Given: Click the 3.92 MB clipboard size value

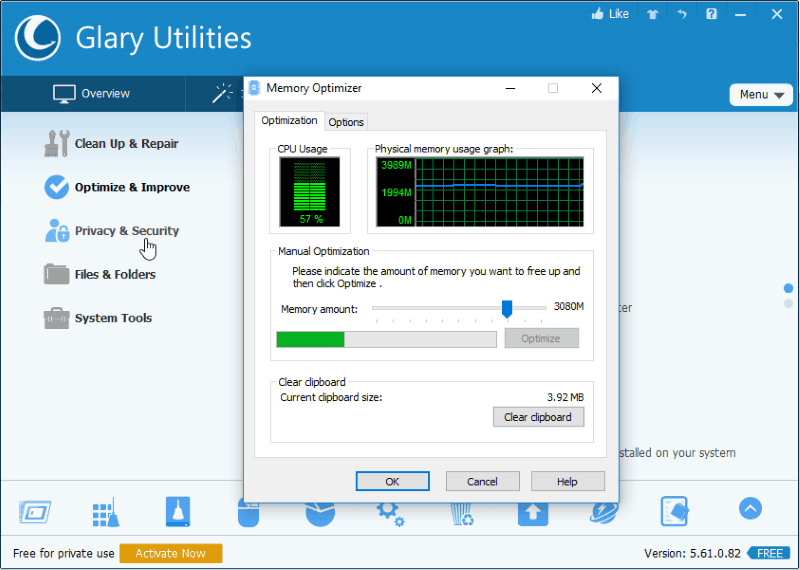Looking at the screenshot, I should click(565, 397).
